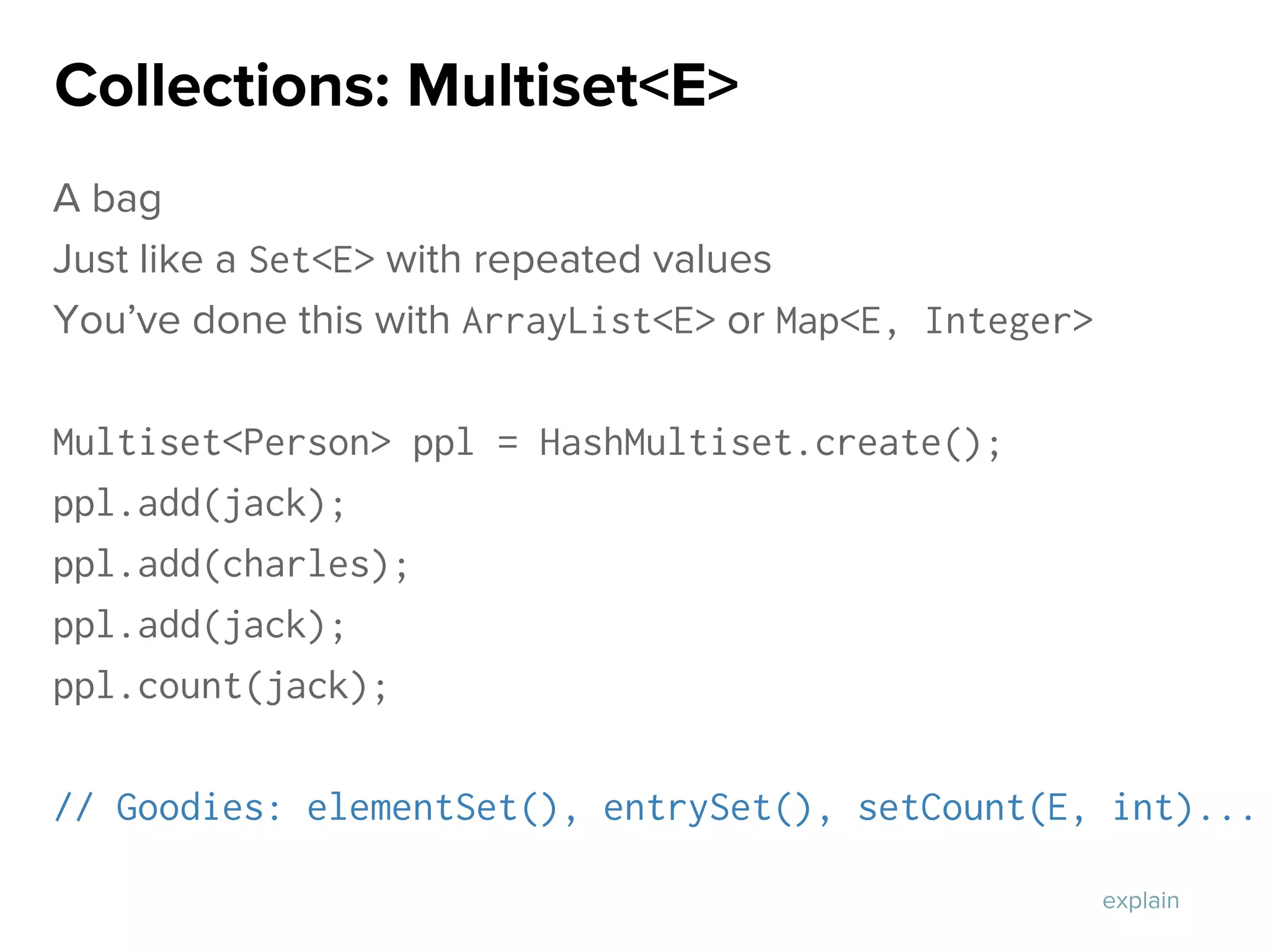Click "HashMultiset.create();" in the code
1270x952 pixels.
(770, 443)
